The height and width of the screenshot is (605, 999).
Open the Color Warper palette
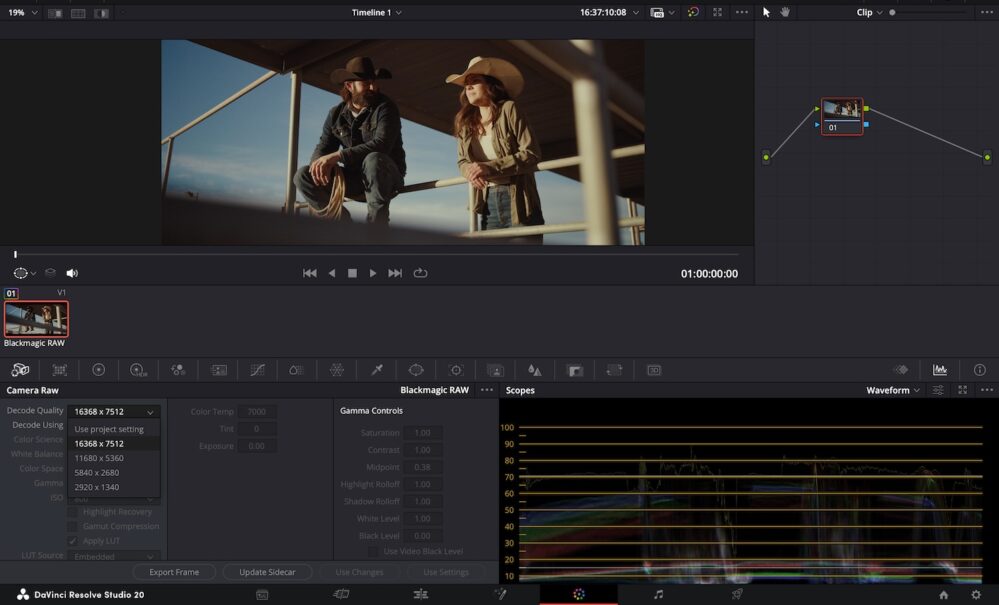337,370
